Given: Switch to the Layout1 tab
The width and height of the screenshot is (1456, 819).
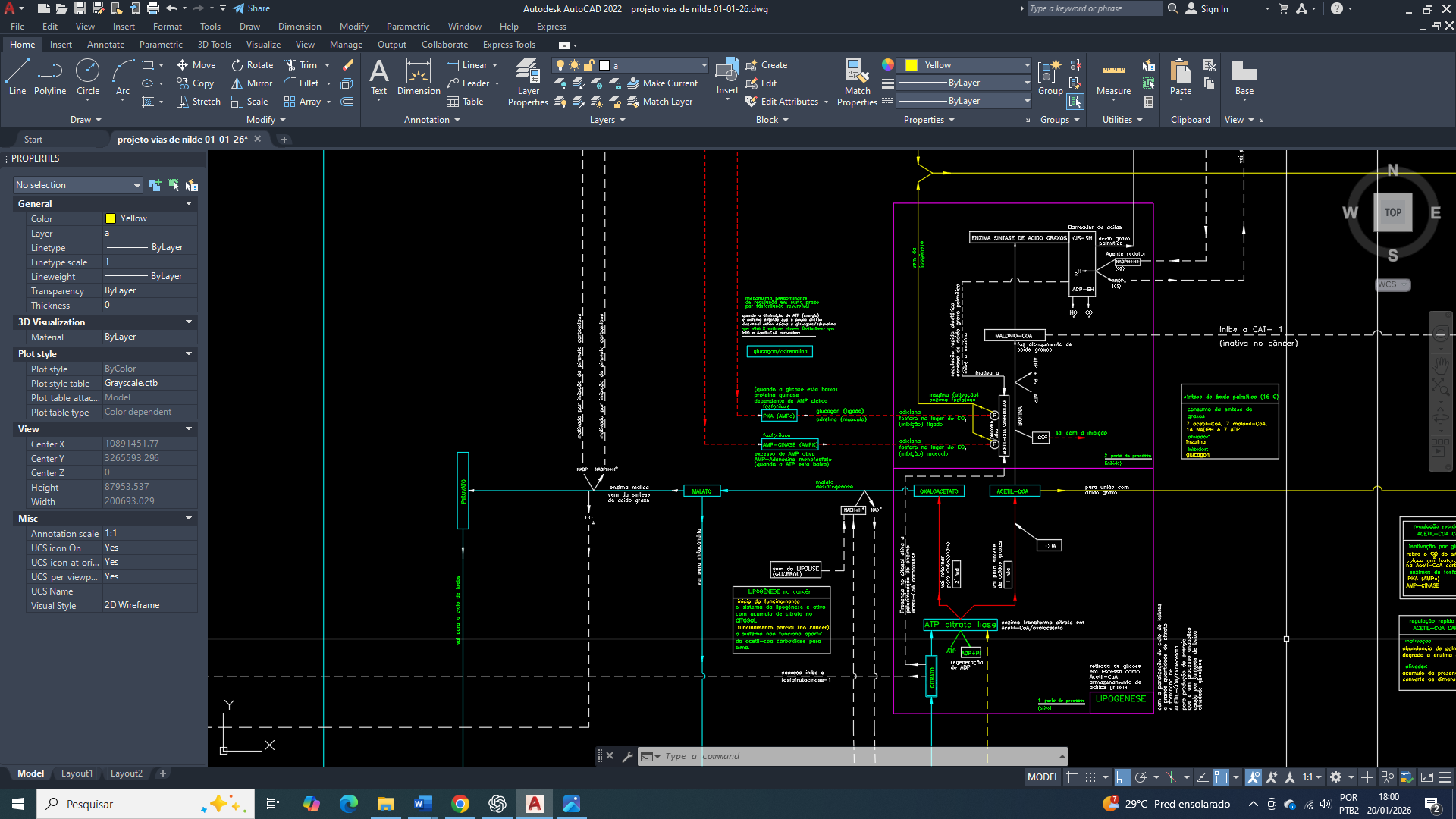Looking at the screenshot, I should (x=77, y=773).
